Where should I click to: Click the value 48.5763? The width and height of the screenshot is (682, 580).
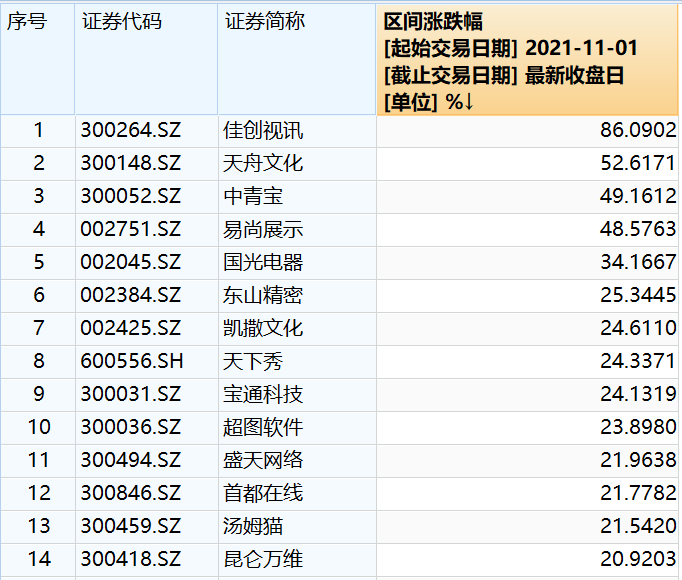click(638, 229)
